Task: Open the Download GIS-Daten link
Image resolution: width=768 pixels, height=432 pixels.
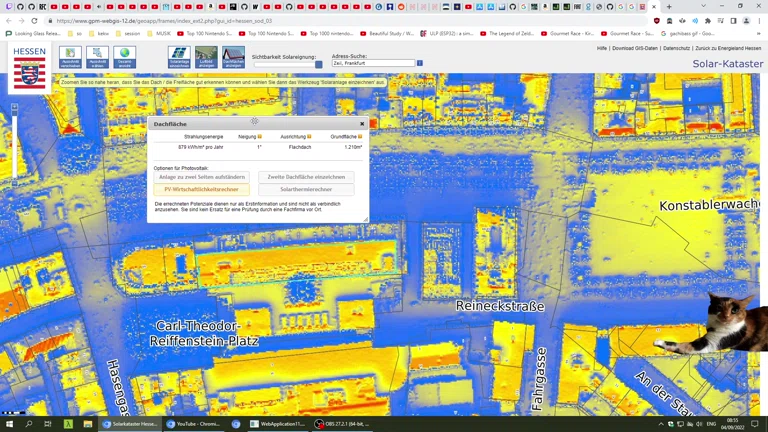Action: 635,48
